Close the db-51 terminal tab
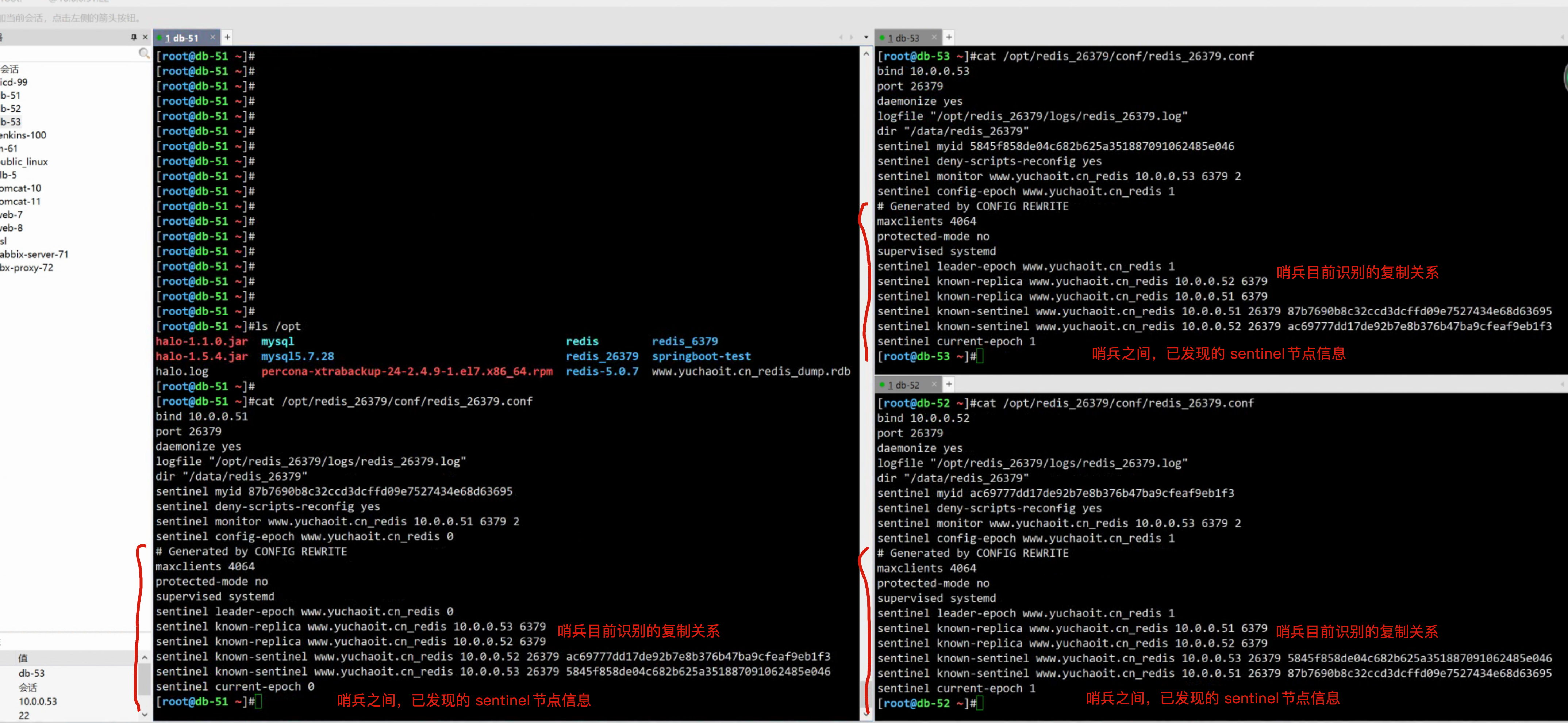1568x723 pixels. pyautogui.click(x=212, y=37)
